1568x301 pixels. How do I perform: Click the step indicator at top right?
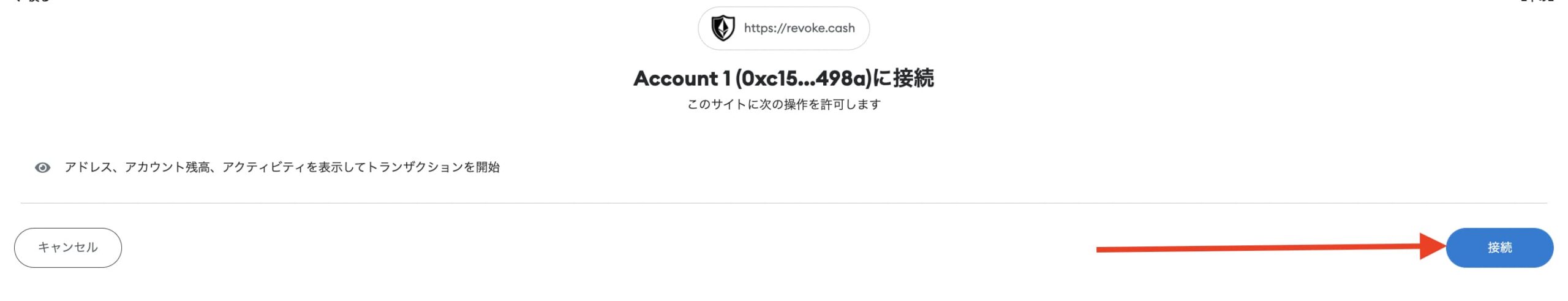[x=1537, y=1]
